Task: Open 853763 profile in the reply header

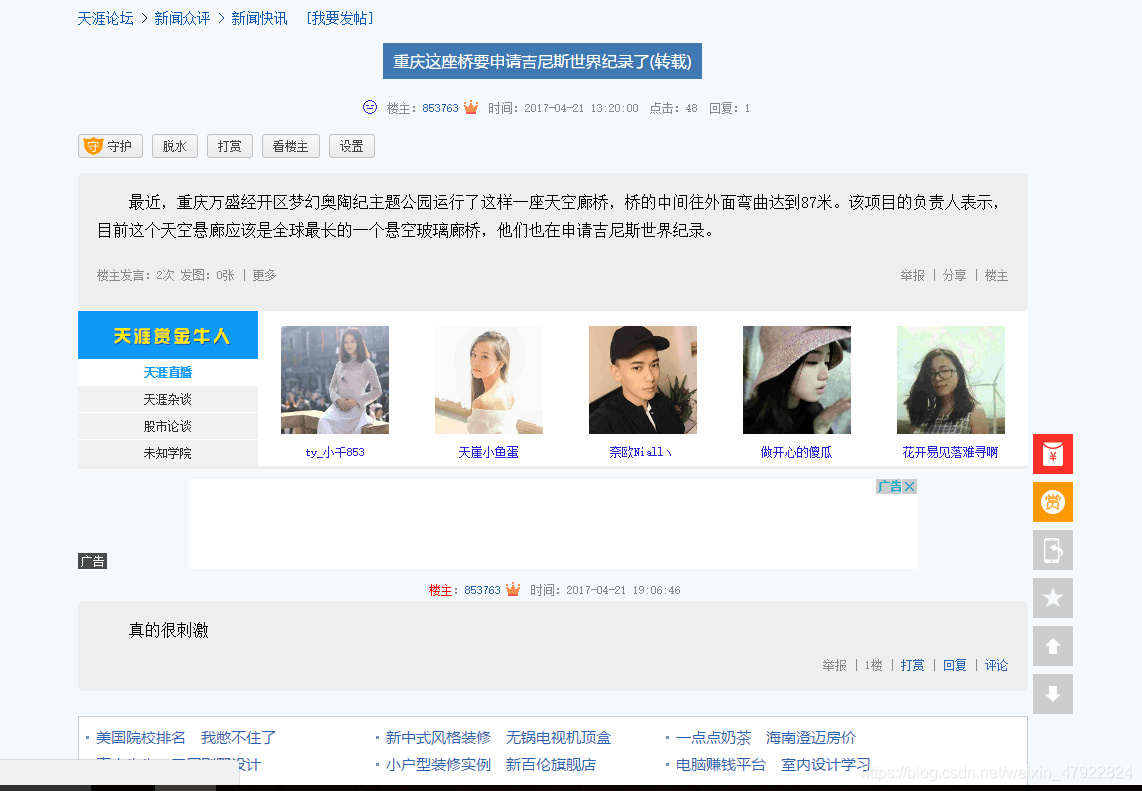Action: (x=483, y=590)
